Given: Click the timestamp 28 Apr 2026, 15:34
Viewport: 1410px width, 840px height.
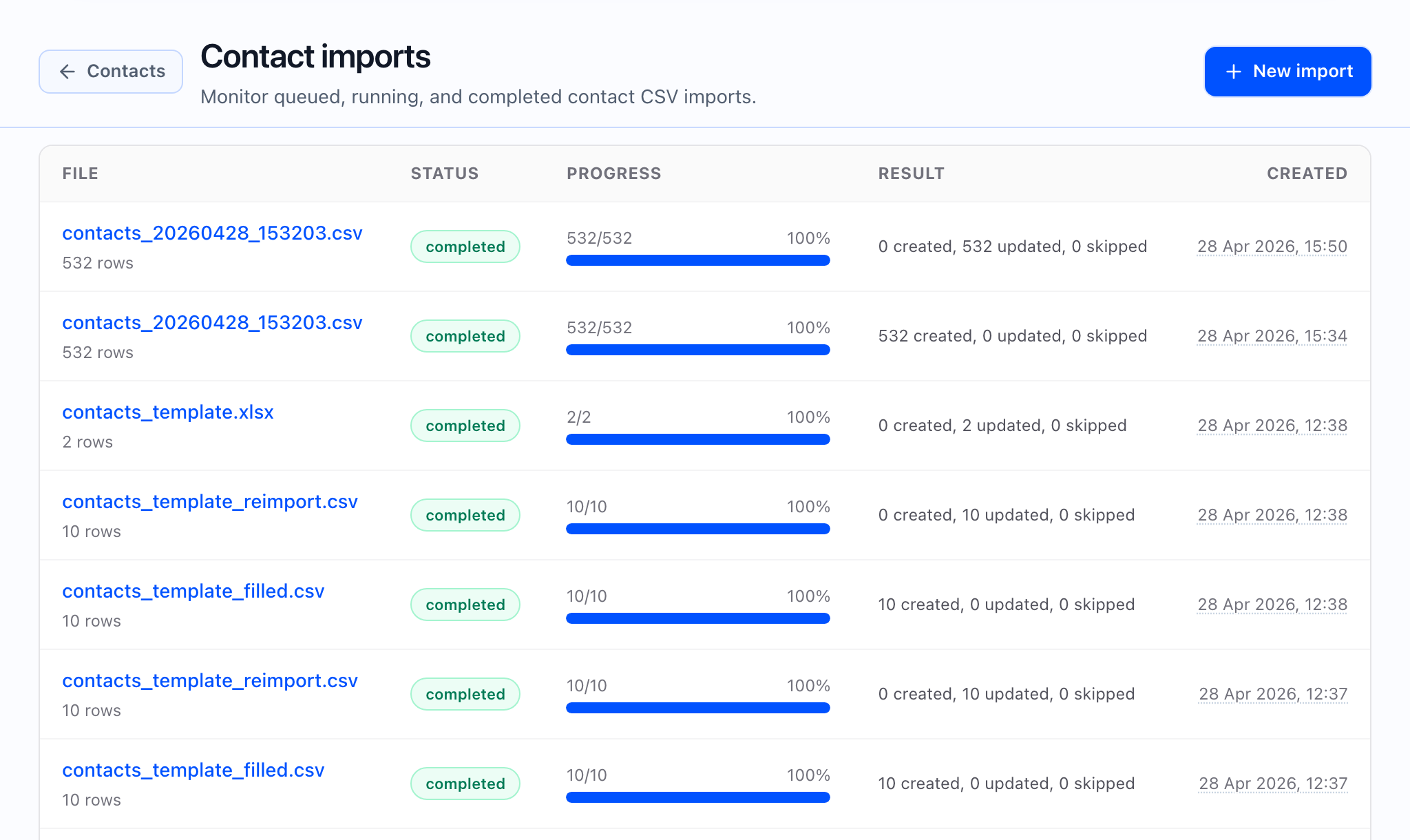Looking at the screenshot, I should click(1272, 336).
